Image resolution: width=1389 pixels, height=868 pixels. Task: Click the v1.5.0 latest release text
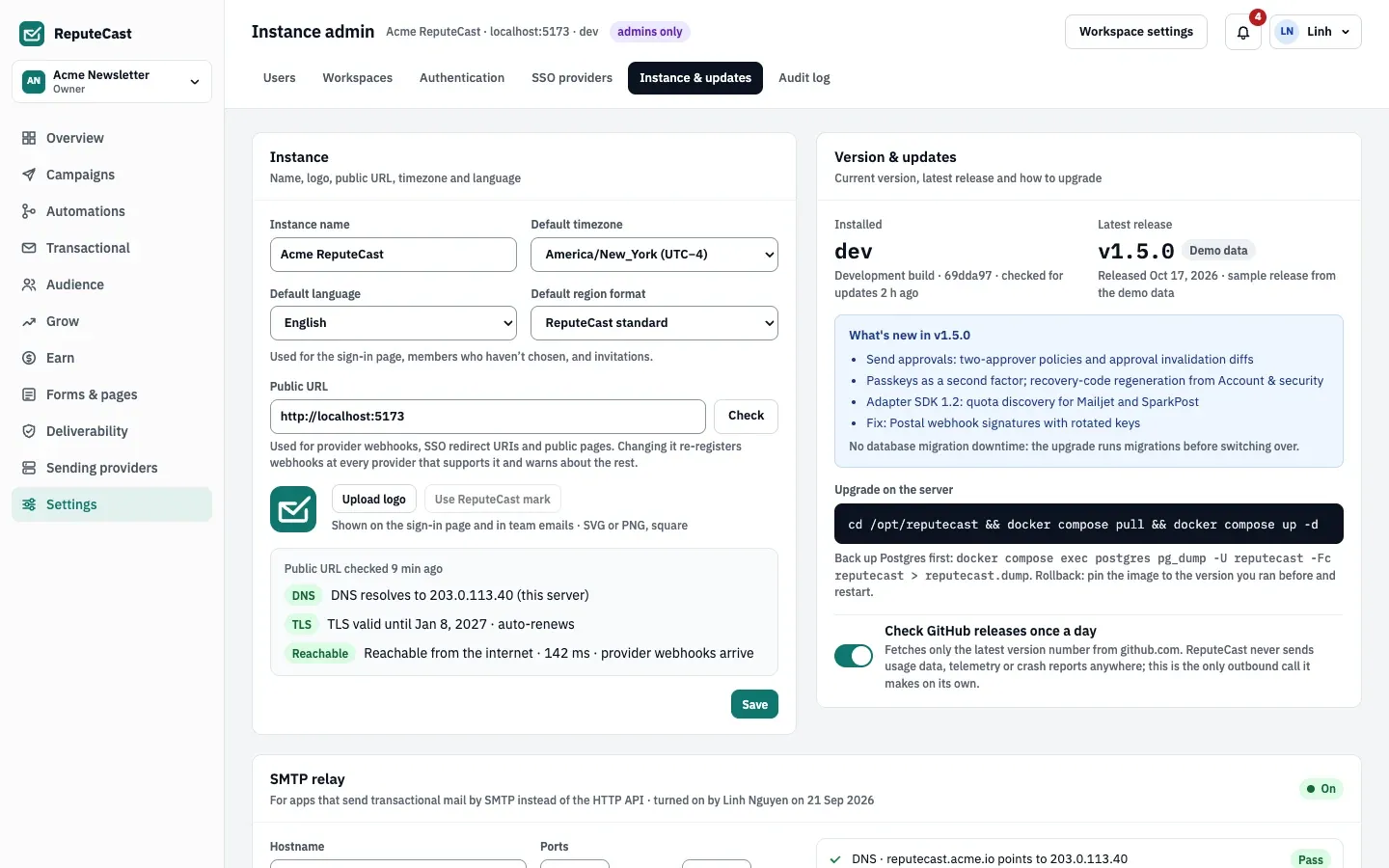point(1136,252)
